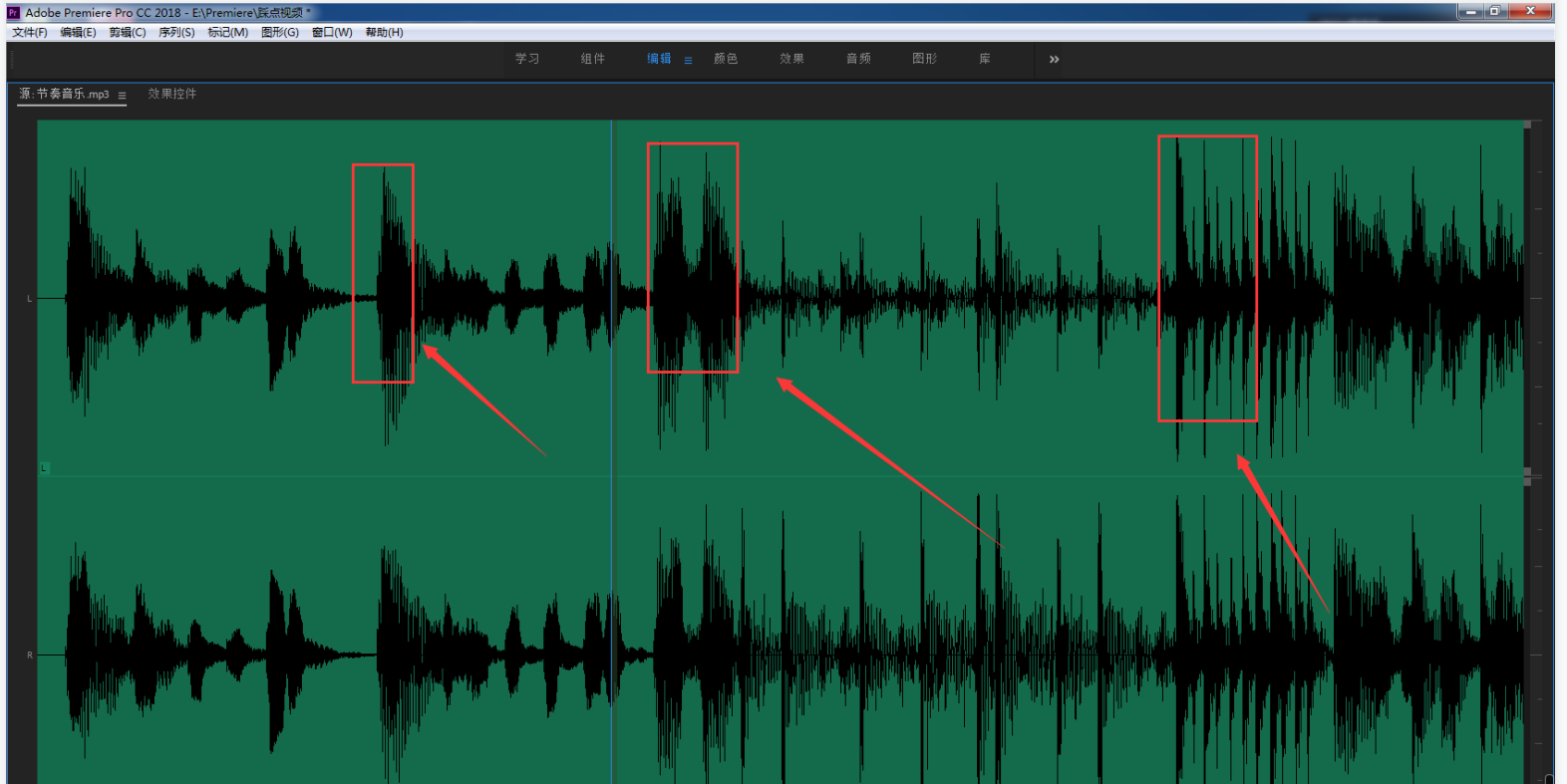Click the L label left of the waveform
This screenshot has width=1567, height=784.
point(29,299)
